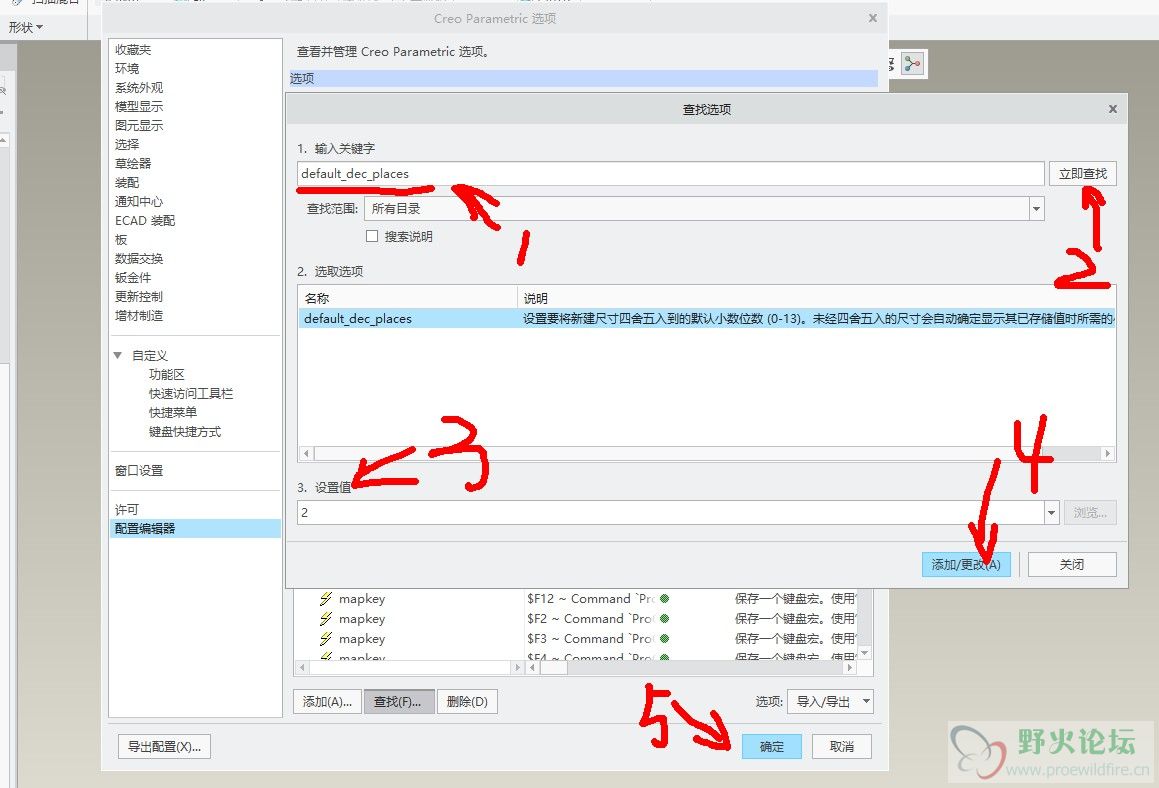Click 添加/更改(A) button
This screenshot has width=1159, height=788.
click(965, 564)
